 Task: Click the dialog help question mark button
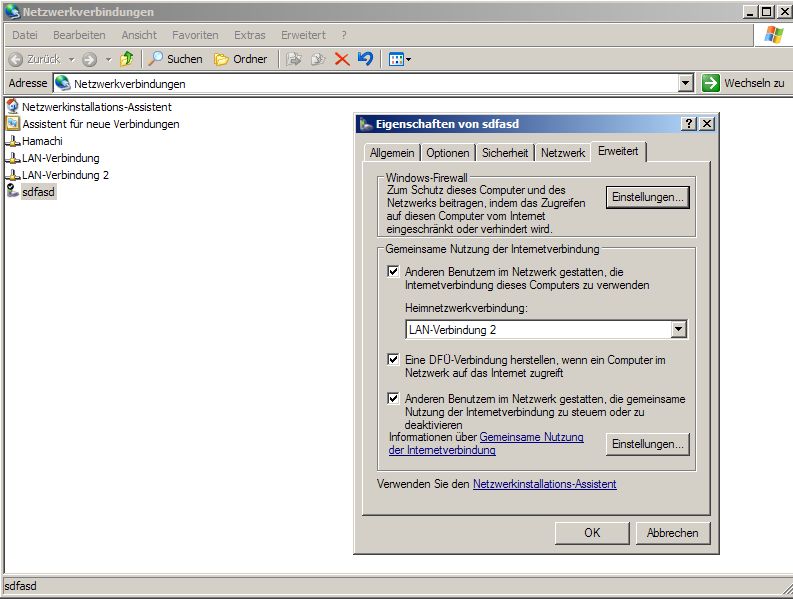click(689, 124)
